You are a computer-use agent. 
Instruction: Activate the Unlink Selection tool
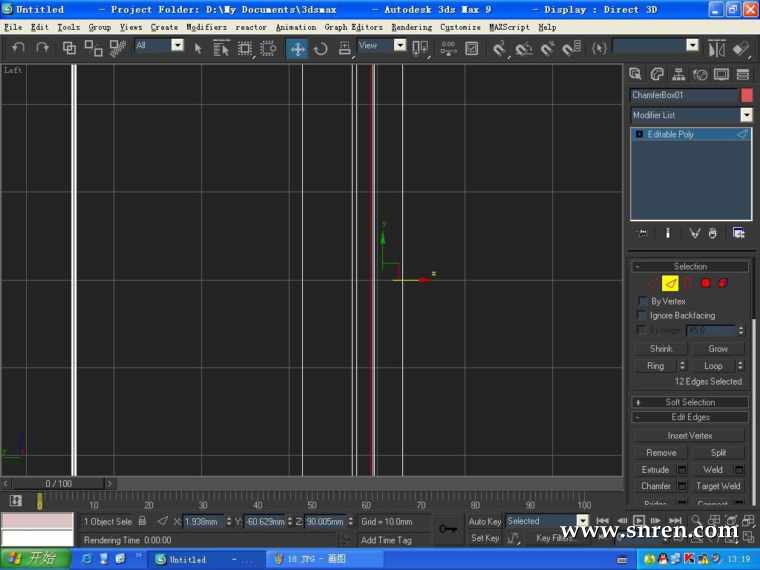93,48
